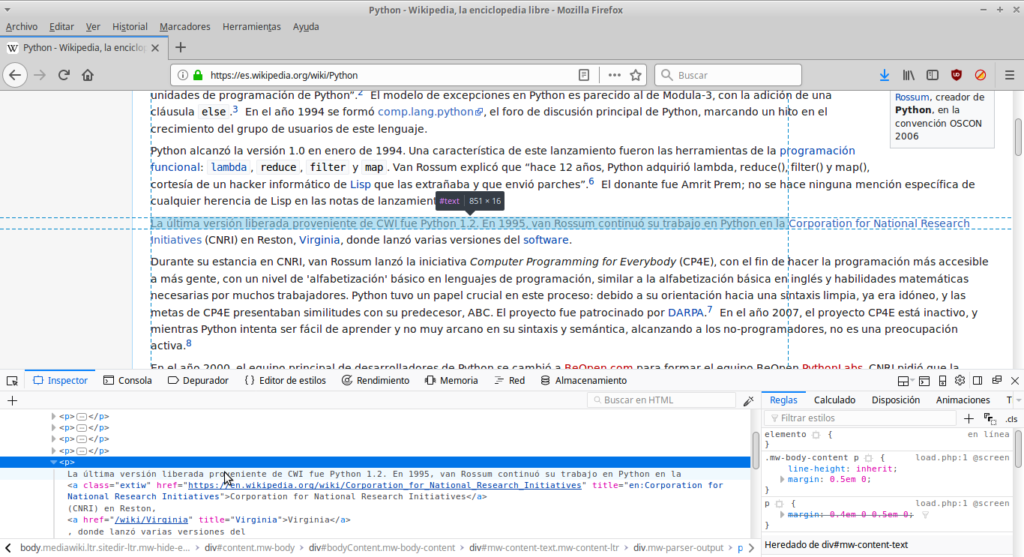Pick a color with the eyedropper icon

pos(748,400)
